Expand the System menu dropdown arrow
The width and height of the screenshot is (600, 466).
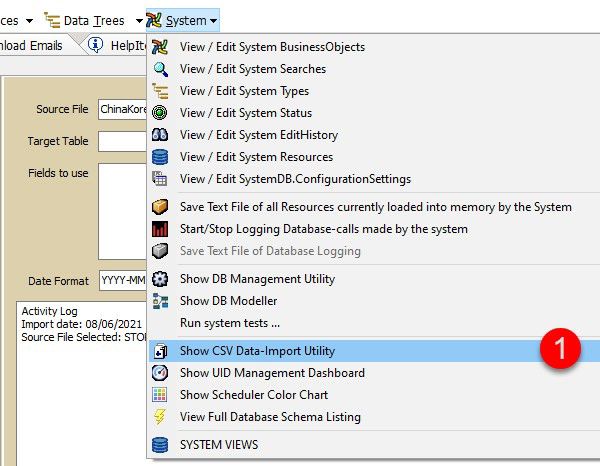(214, 21)
